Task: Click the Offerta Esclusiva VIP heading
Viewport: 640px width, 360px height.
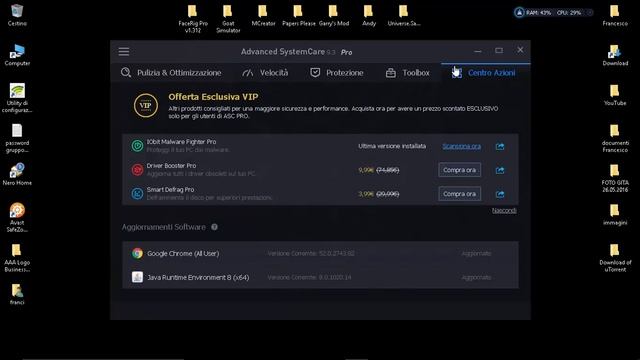Action: pyautogui.click(x=213, y=97)
